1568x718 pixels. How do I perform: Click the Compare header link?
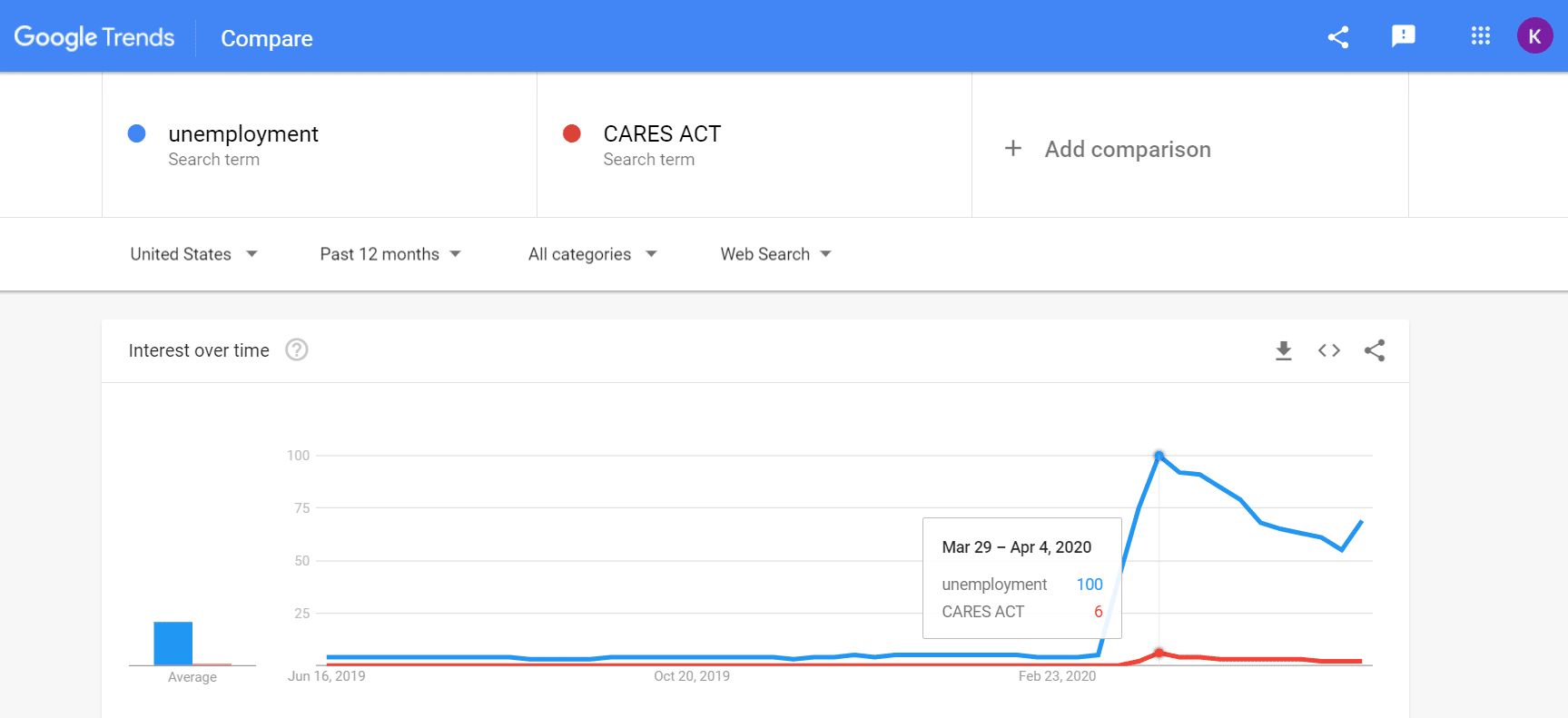[x=267, y=38]
